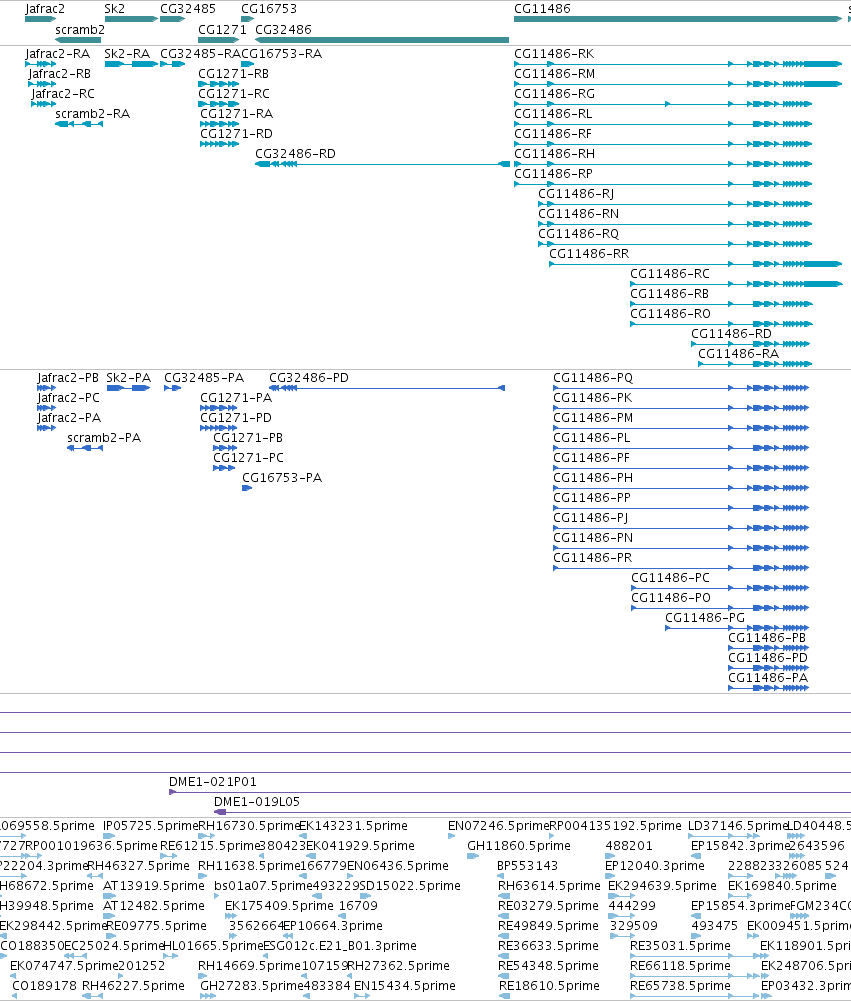Open the CG1271-PB protein label
Screen dimensions: 851x1001
click(x=248, y=438)
